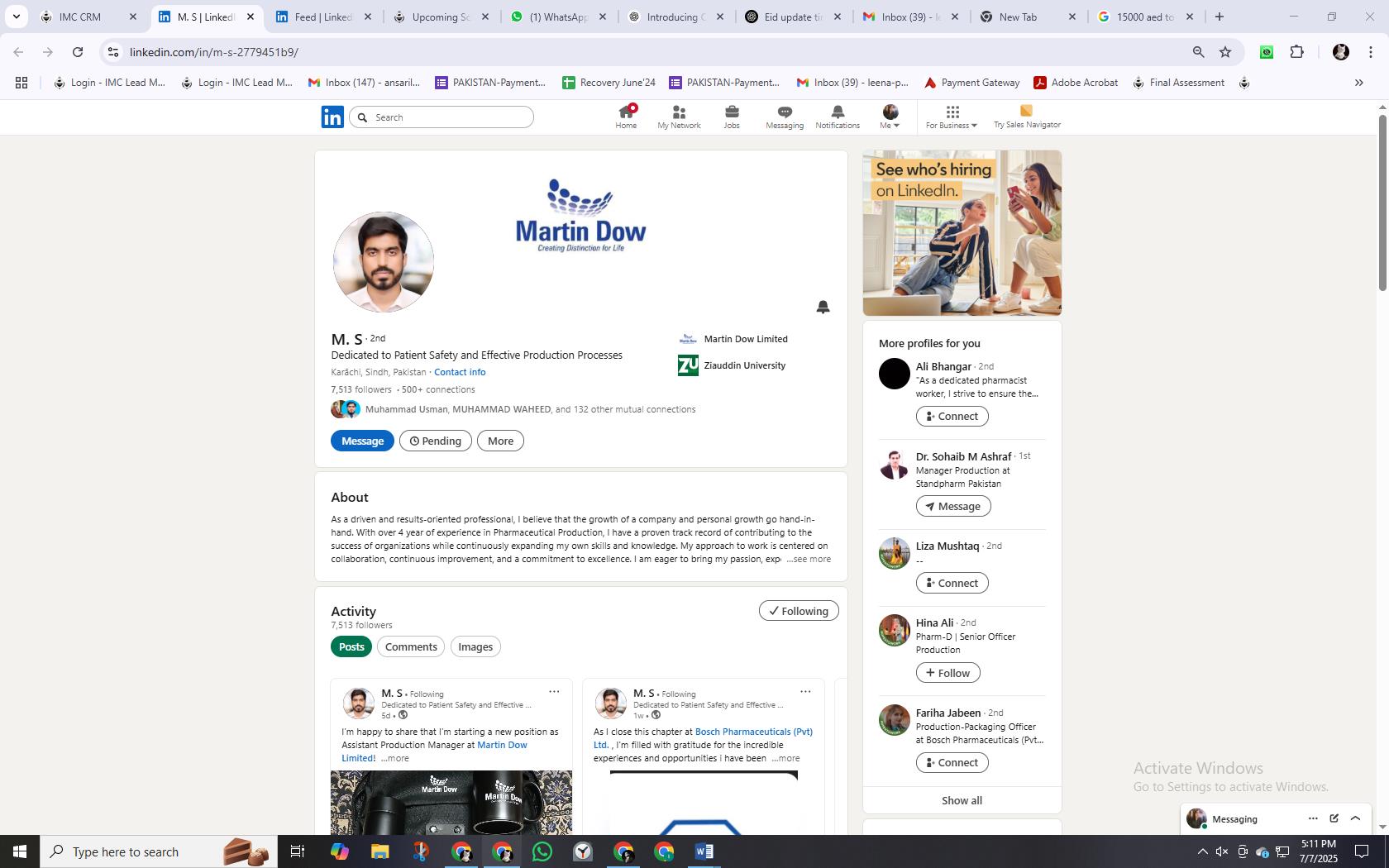1389x868 pixels.
Task: Open Chrome extensions puzzle icon
Action: (x=1296, y=52)
